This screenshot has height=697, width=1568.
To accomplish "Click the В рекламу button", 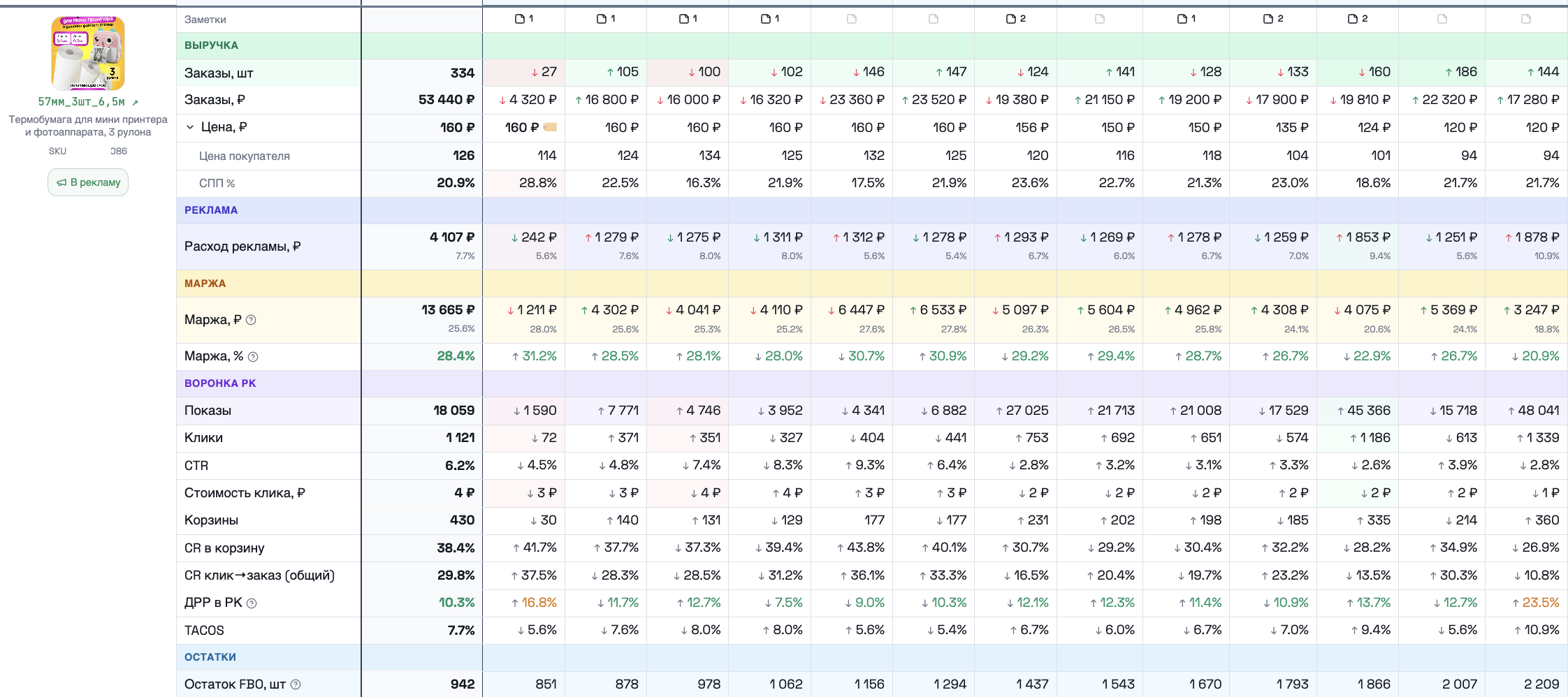I will pos(88,182).
